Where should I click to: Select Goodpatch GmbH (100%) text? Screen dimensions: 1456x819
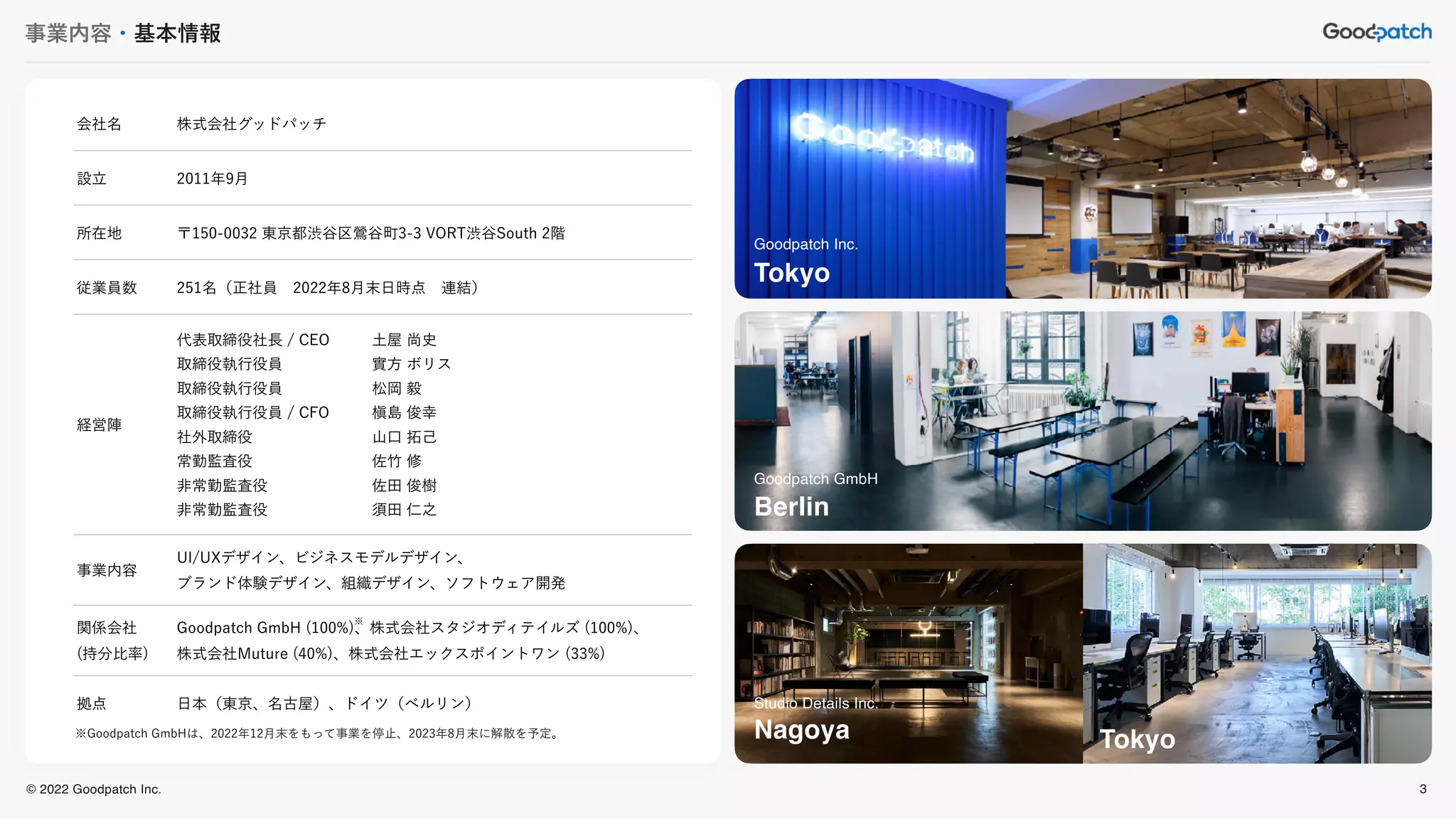tap(266, 628)
